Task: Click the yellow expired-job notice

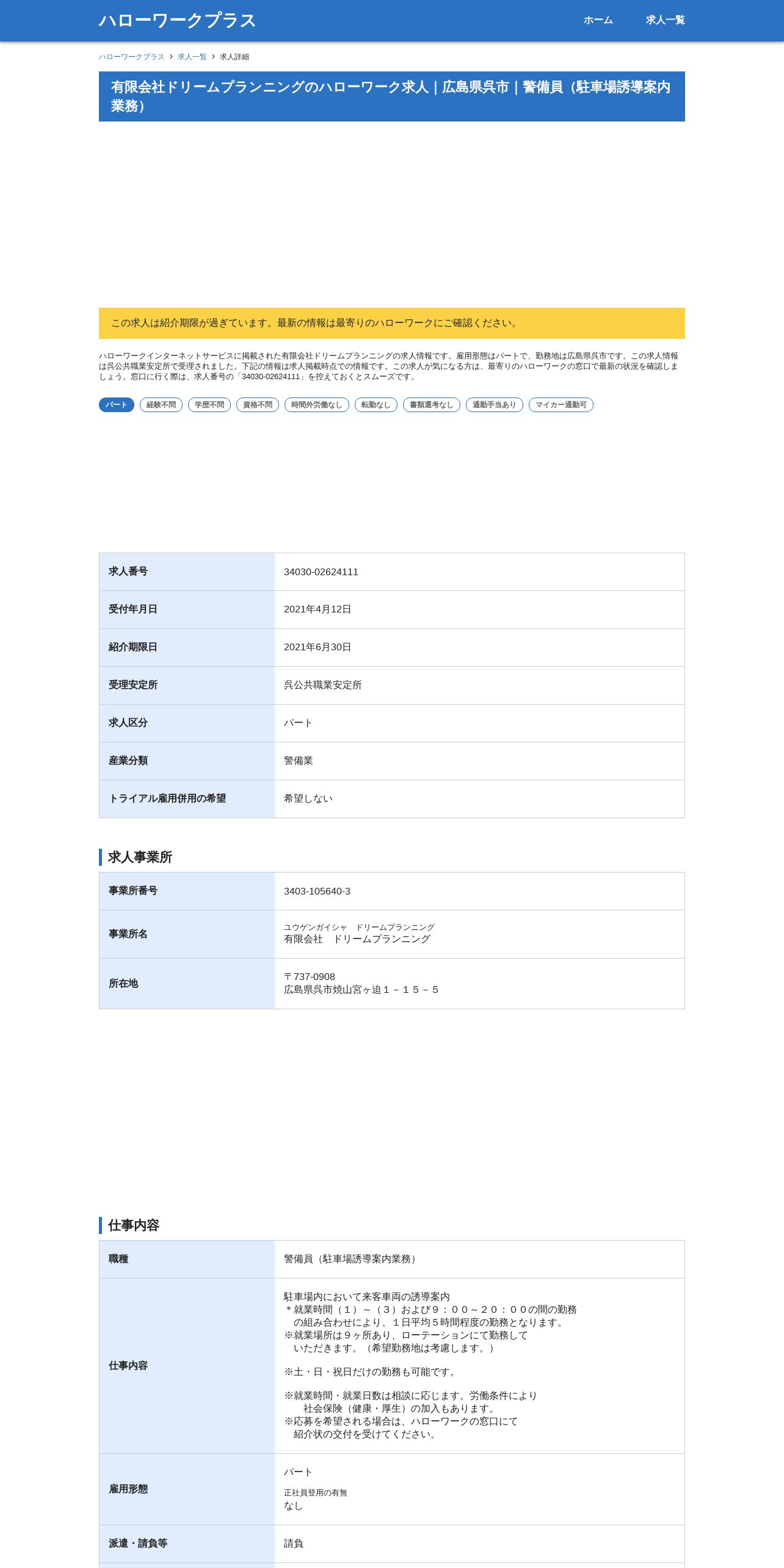Action: [392, 323]
